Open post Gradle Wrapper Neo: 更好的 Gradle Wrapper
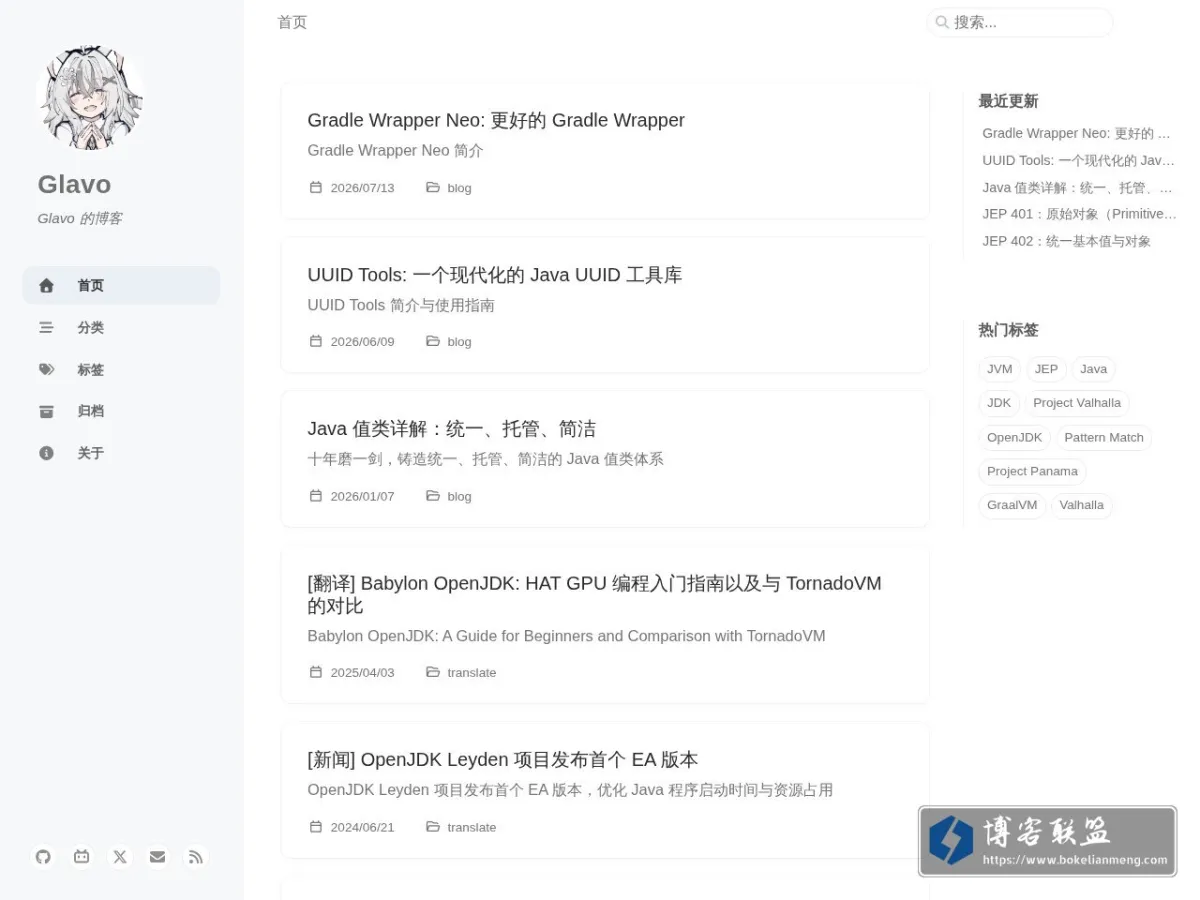This screenshot has height=900, width=1200. [496, 120]
